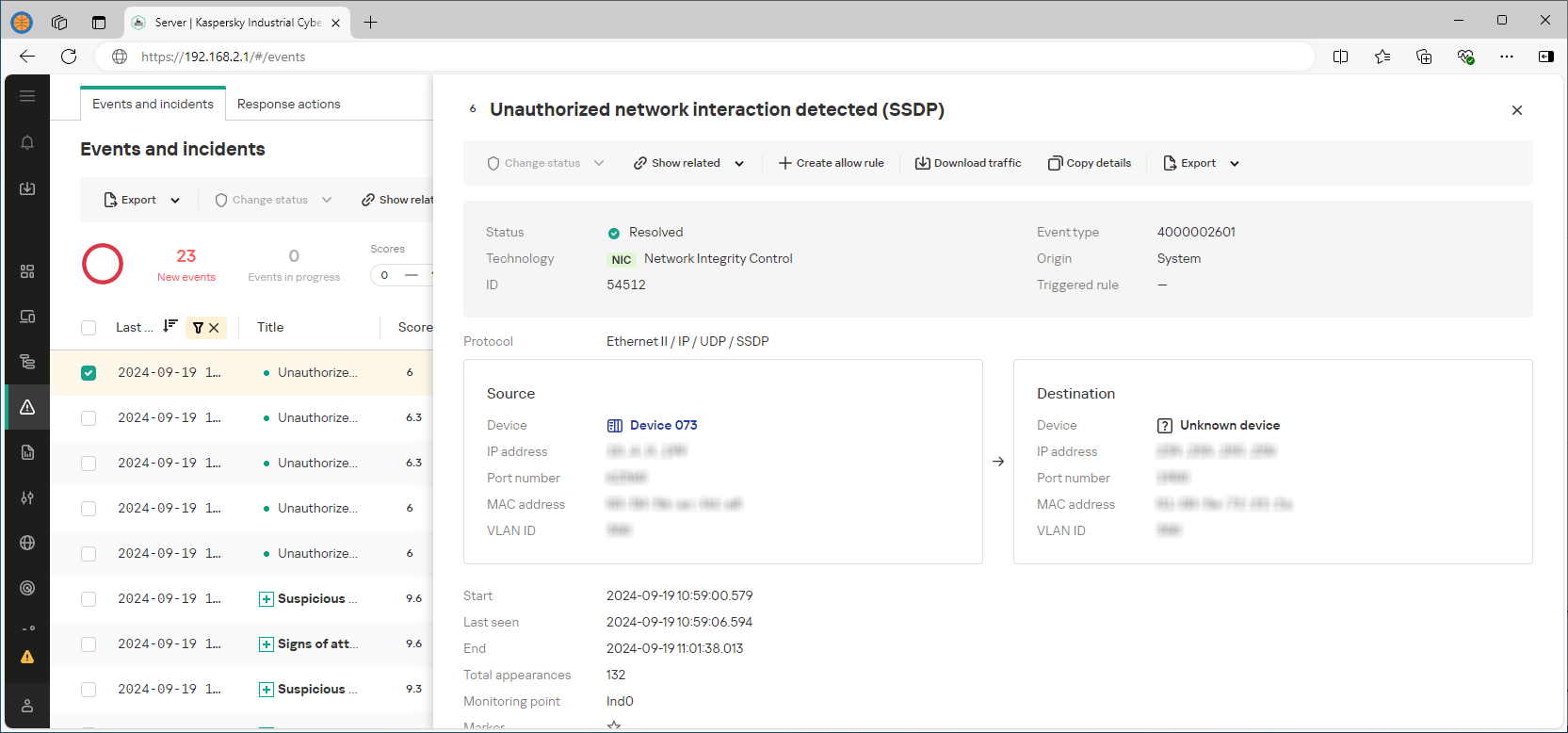Click the user account icon in sidebar
This screenshot has width=1568, height=733.
[27, 706]
